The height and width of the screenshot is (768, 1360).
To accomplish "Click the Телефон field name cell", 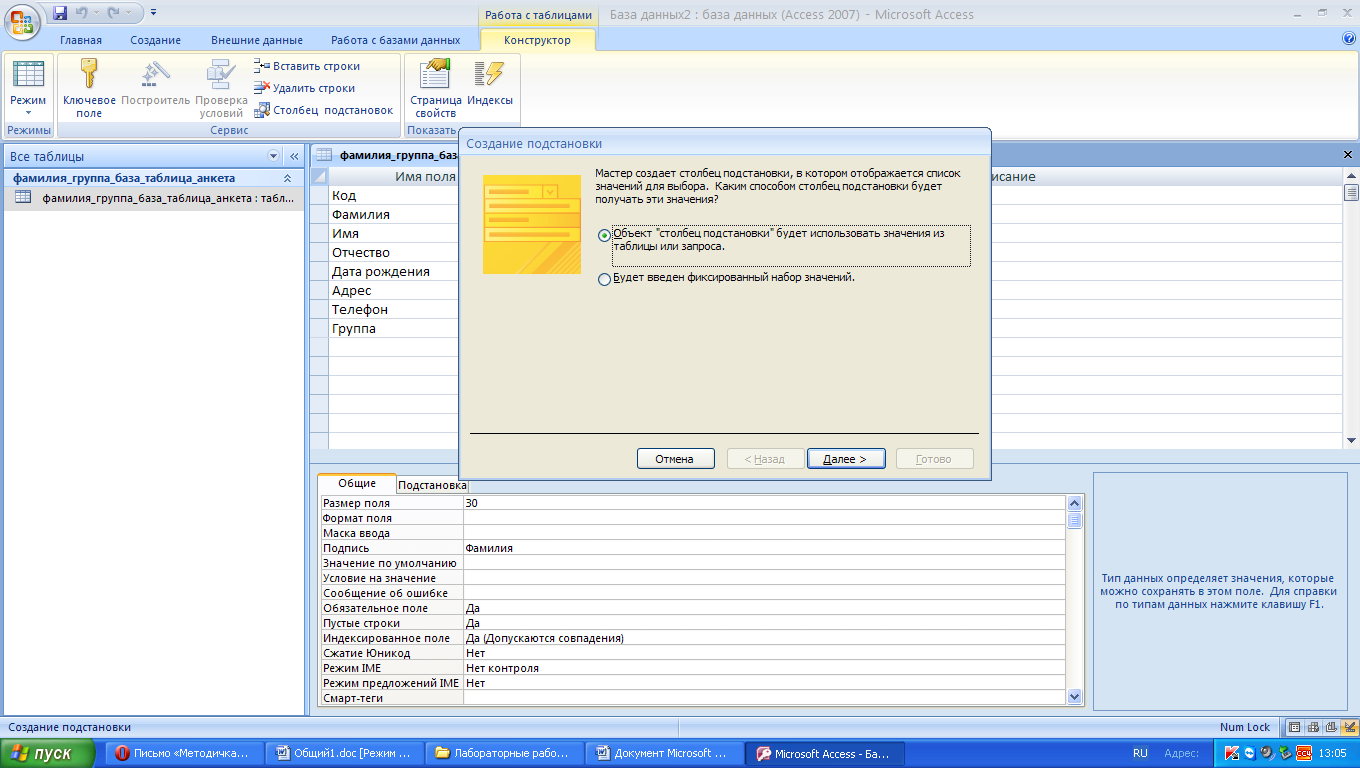I will tap(393, 310).
